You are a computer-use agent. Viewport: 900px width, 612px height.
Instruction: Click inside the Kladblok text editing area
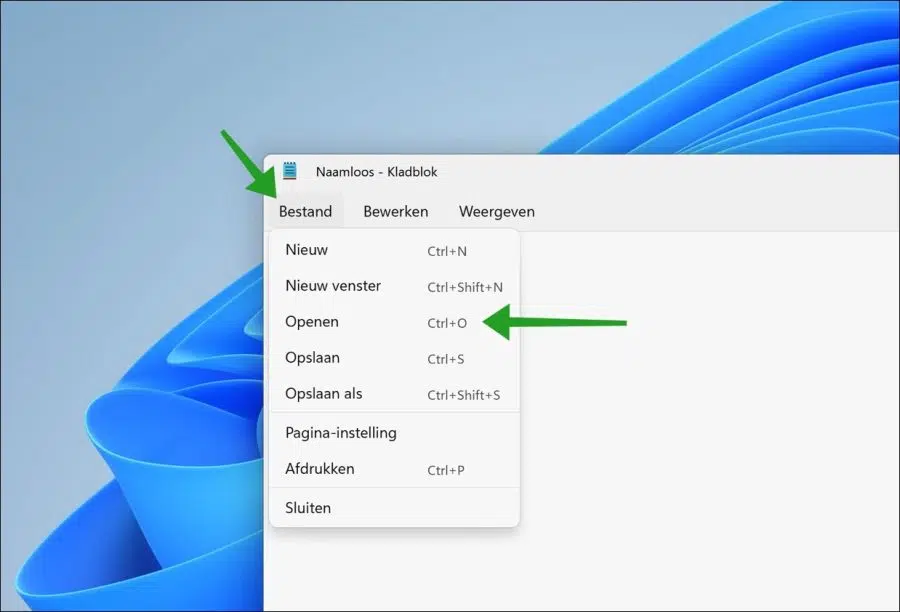tap(709, 421)
